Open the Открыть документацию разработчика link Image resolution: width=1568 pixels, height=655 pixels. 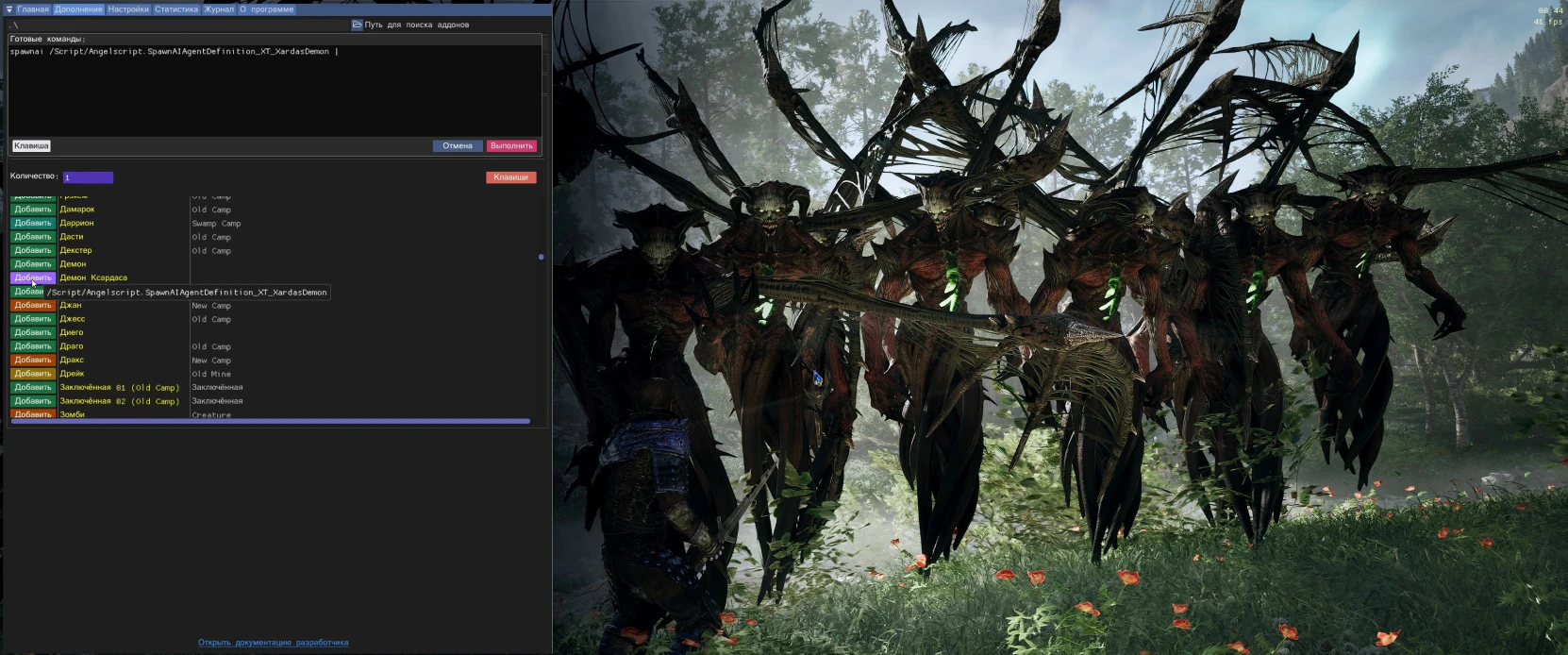274,643
